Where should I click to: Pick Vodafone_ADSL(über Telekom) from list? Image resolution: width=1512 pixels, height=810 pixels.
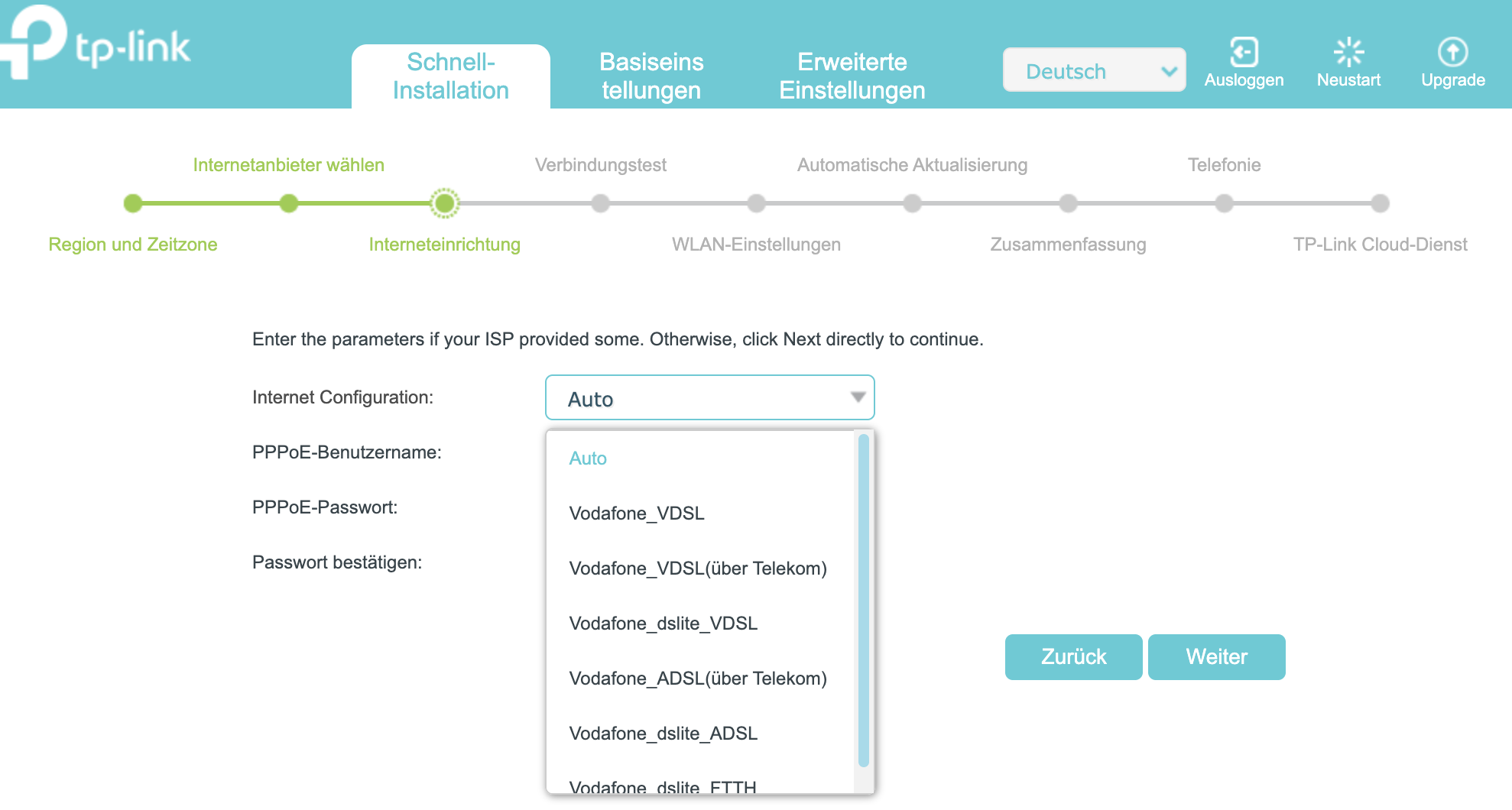(x=698, y=679)
